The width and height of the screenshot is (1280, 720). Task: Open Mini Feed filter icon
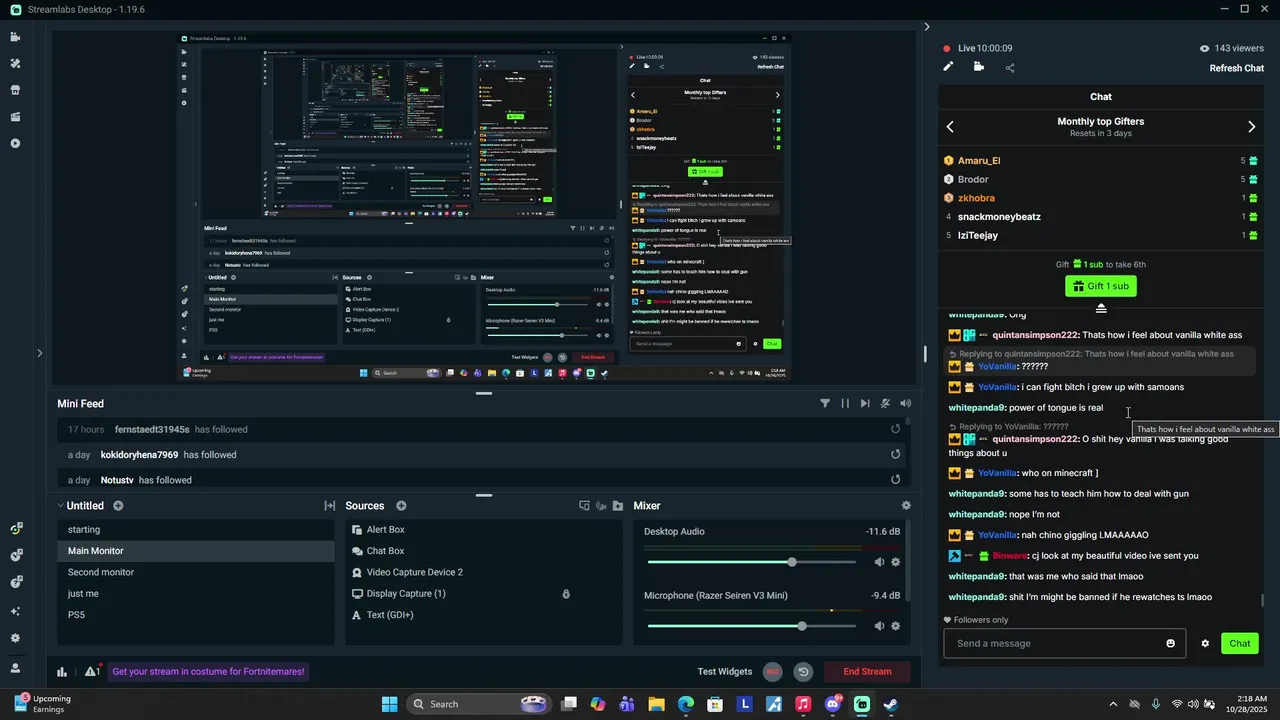click(825, 404)
